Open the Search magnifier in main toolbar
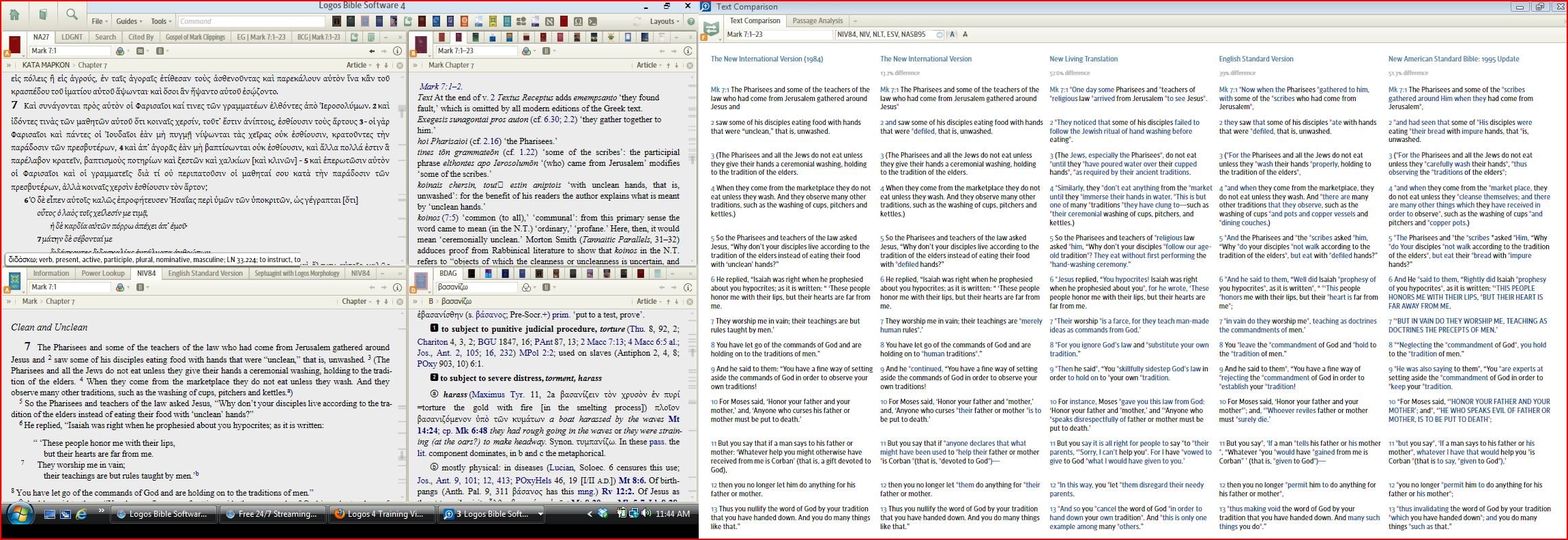This screenshot has height=540, width=1568. (72, 14)
